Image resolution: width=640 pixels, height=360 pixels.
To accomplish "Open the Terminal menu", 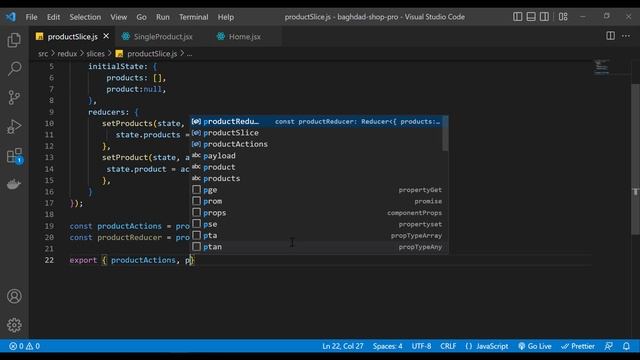I will [193, 17].
